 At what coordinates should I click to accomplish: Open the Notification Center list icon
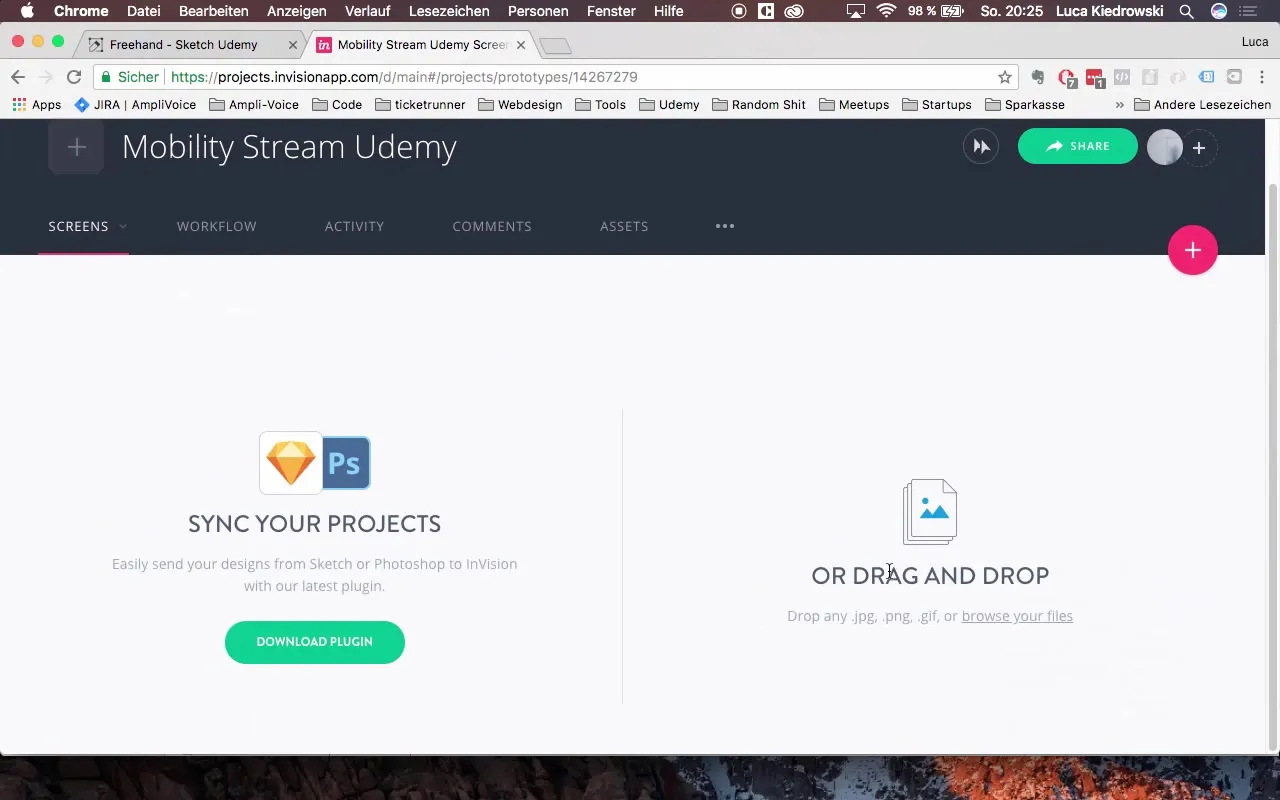point(1249,11)
